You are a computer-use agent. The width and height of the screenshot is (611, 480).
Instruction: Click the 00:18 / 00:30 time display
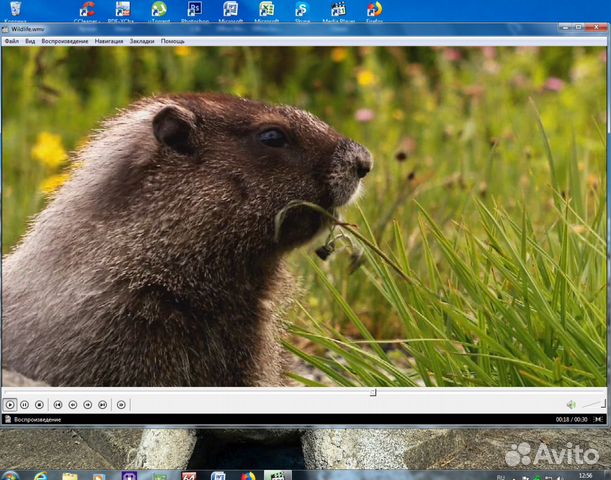point(572,419)
